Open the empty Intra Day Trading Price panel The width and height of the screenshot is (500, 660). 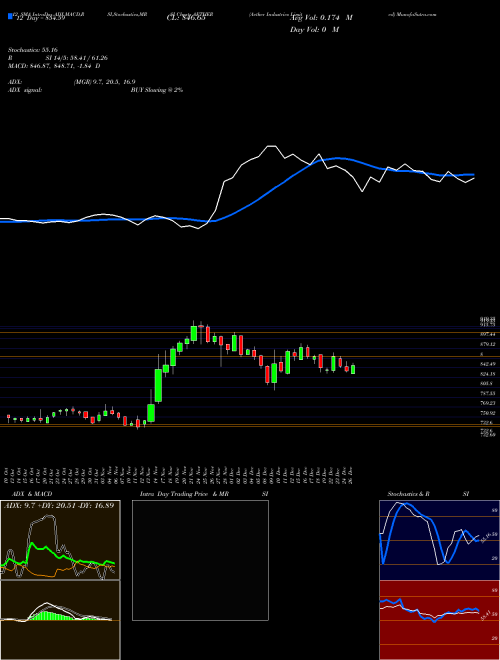click(x=200, y=560)
